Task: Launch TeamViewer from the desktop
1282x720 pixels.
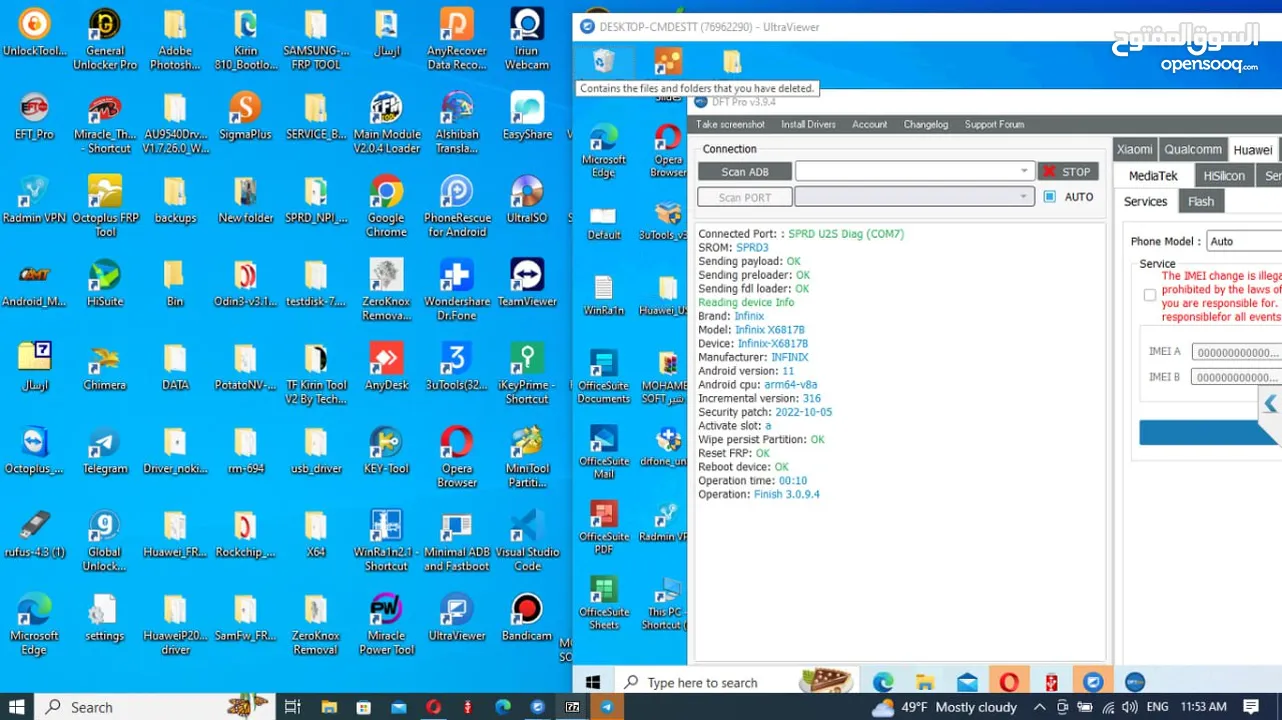Action: pos(527,283)
